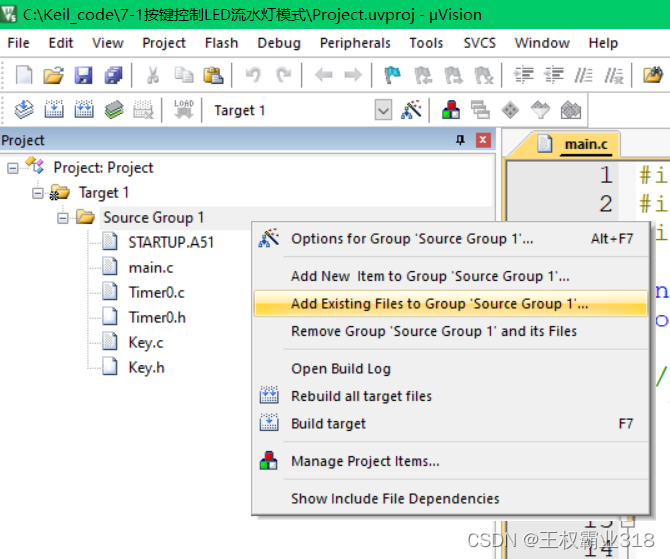
Task: Click the Navigate Forwards arrow icon
Action: [x=353, y=75]
